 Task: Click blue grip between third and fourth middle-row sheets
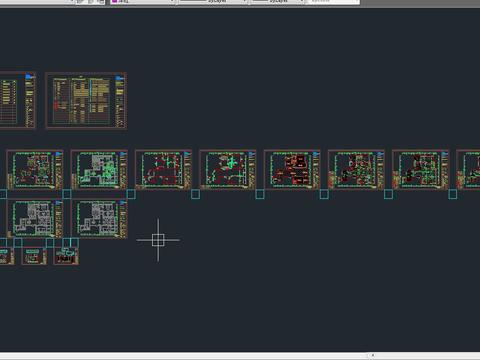pyautogui.click(x=195, y=194)
